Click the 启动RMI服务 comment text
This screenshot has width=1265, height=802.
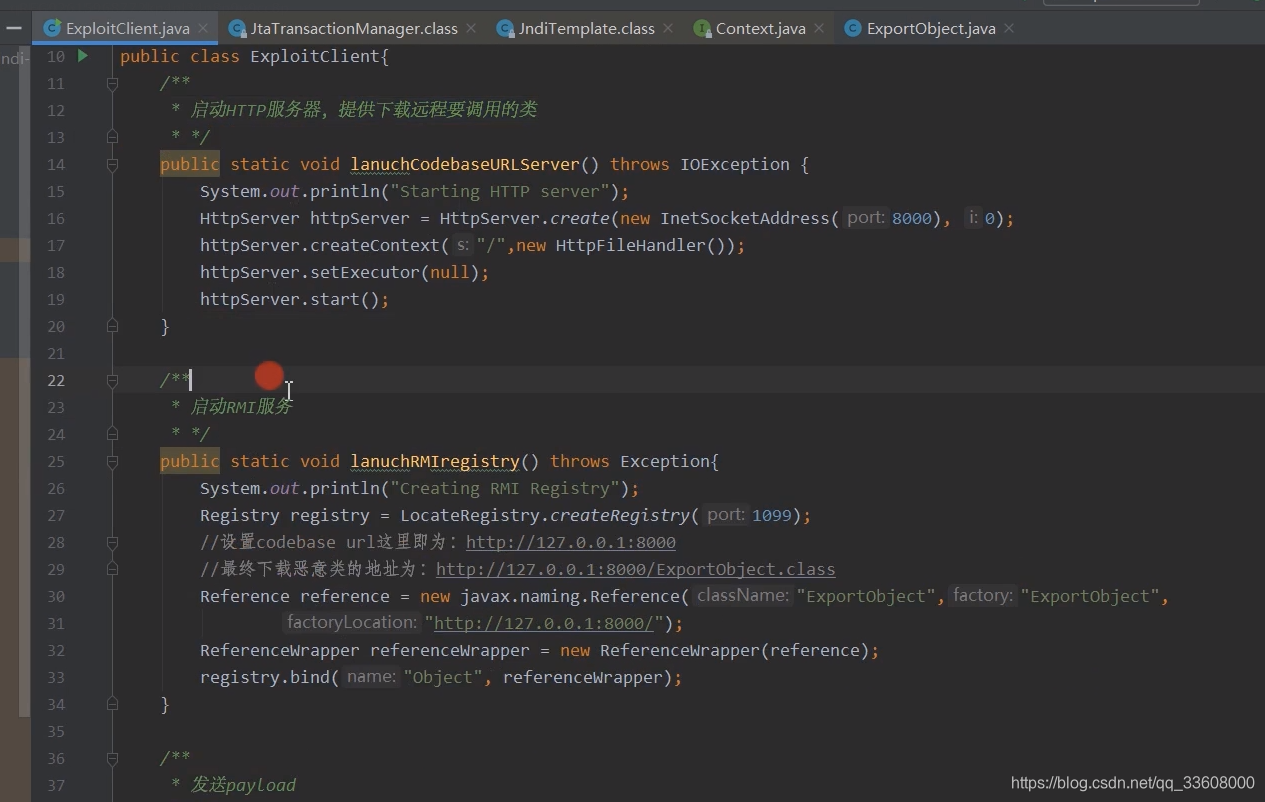point(241,407)
